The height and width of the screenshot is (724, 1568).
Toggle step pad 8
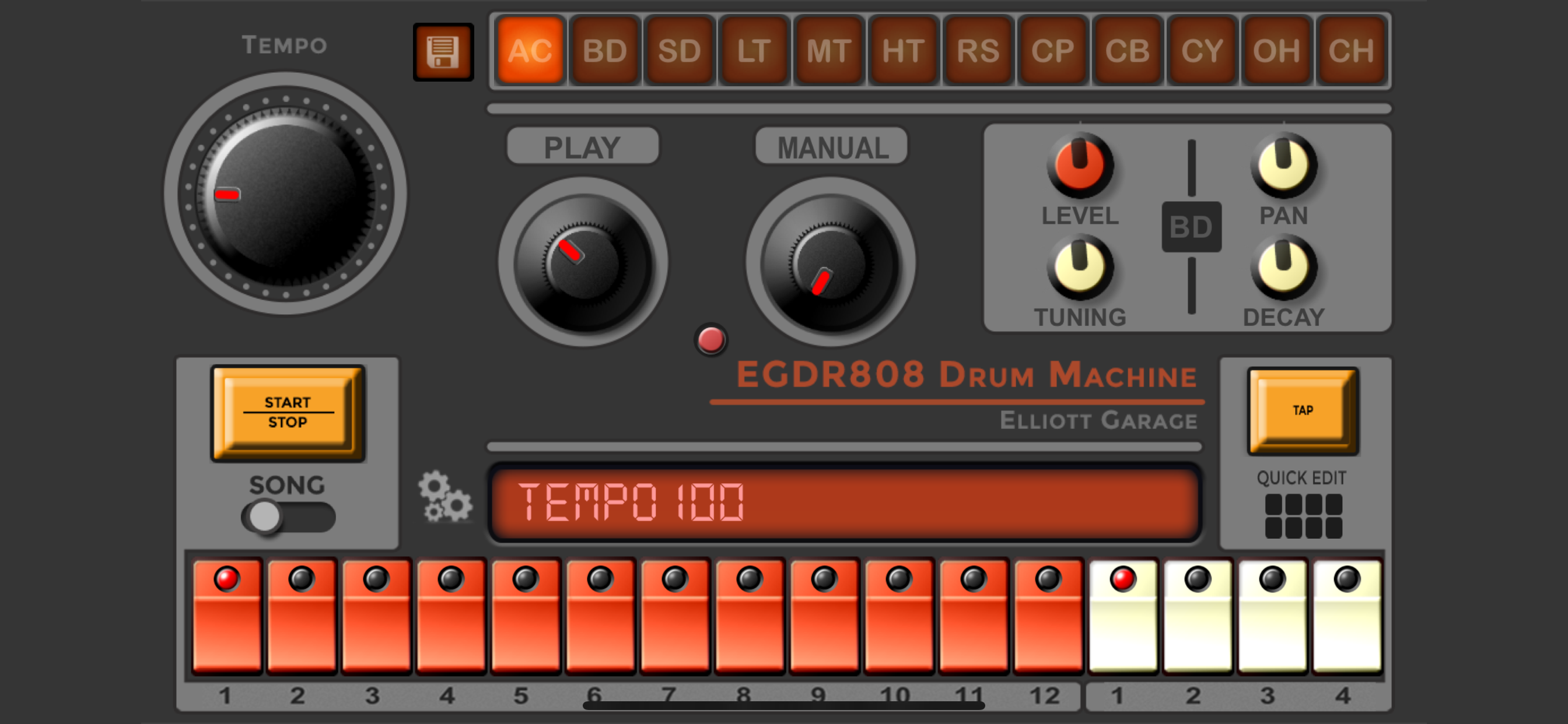[750, 616]
